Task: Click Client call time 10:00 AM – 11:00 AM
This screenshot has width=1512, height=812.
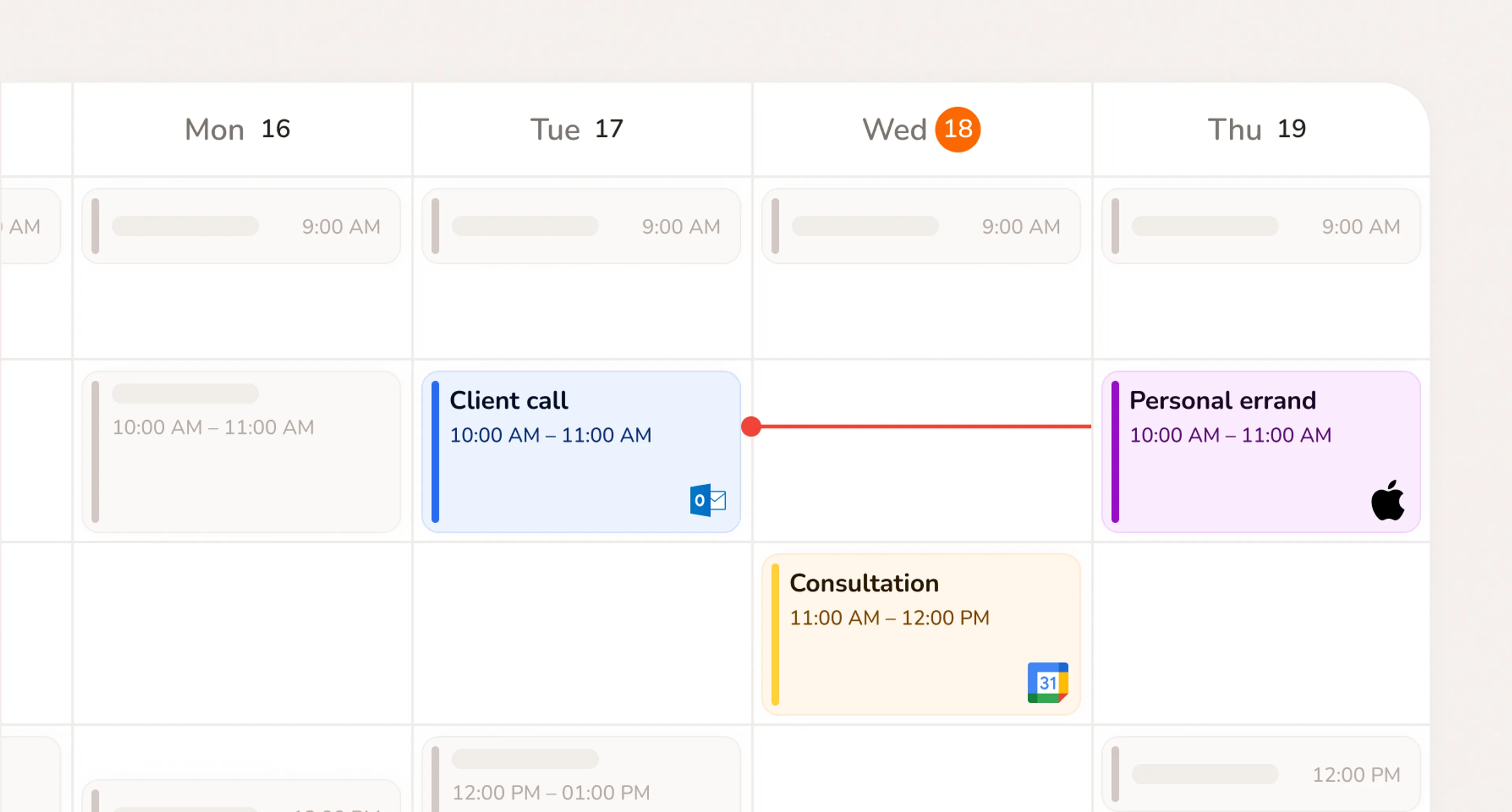Action: [x=550, y=435]
